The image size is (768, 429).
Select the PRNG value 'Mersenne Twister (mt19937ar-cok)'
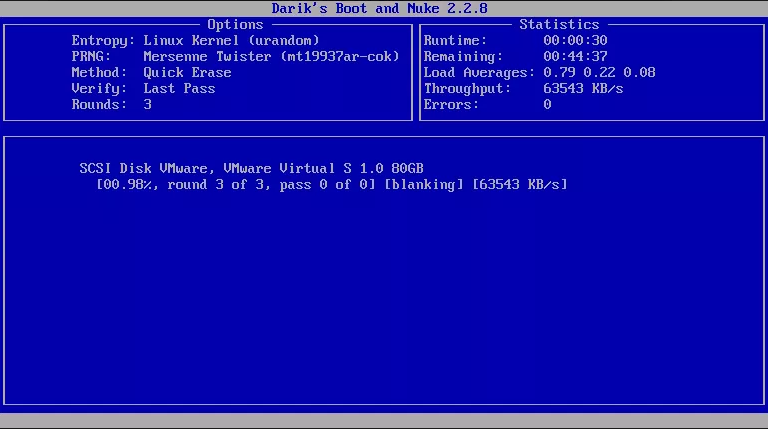(x=271, y=57)
